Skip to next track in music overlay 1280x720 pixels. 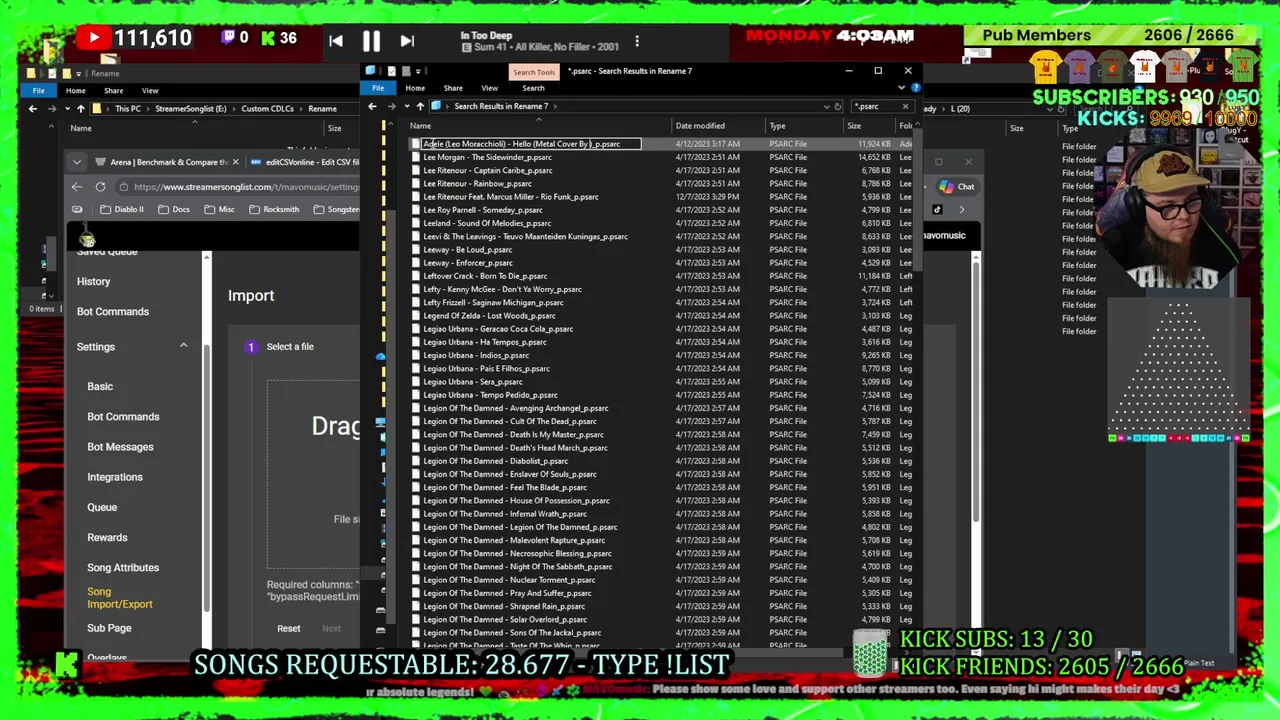[x=407, y=41]
